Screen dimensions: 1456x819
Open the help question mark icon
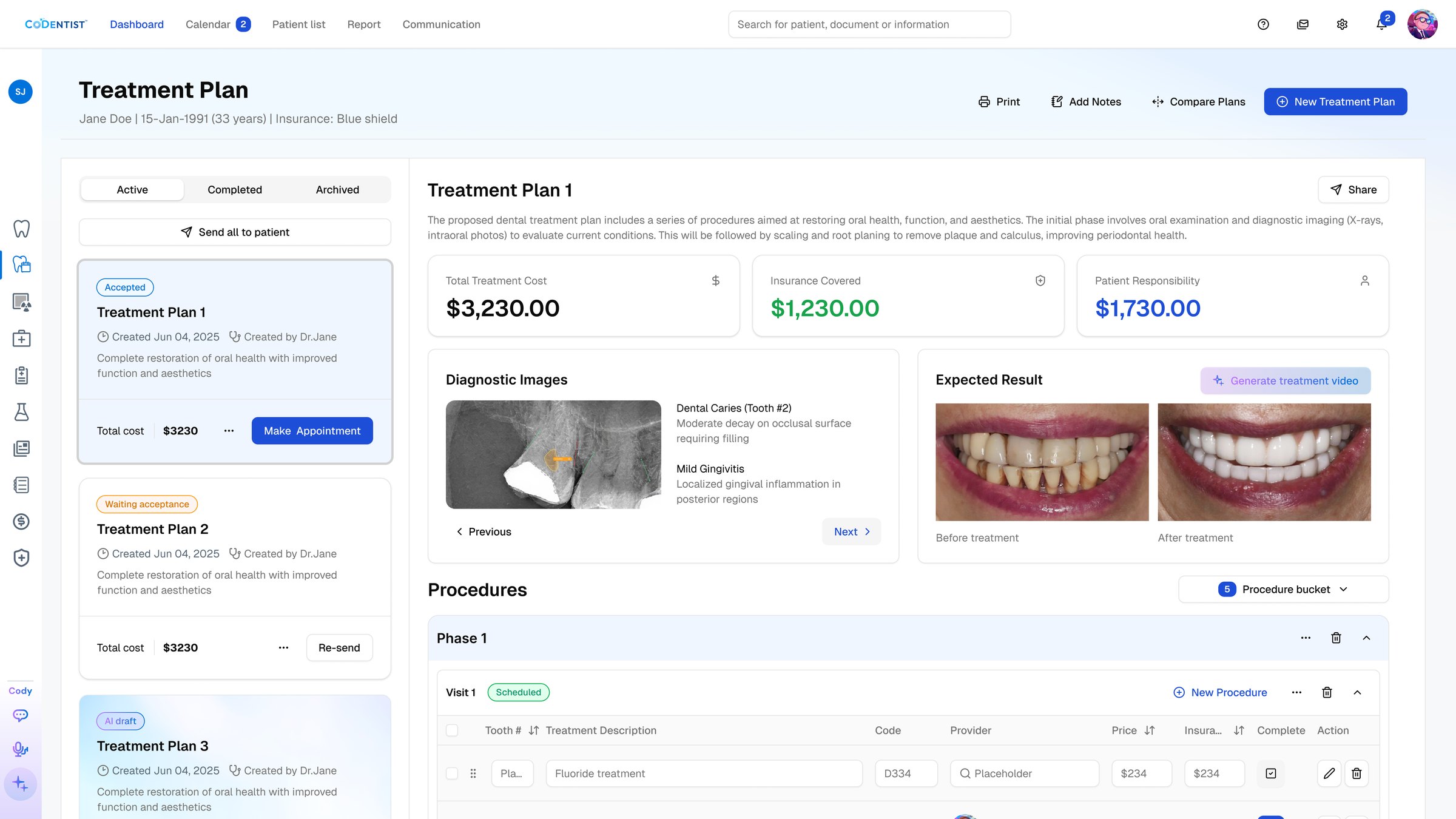click(x=1263, y=24)
